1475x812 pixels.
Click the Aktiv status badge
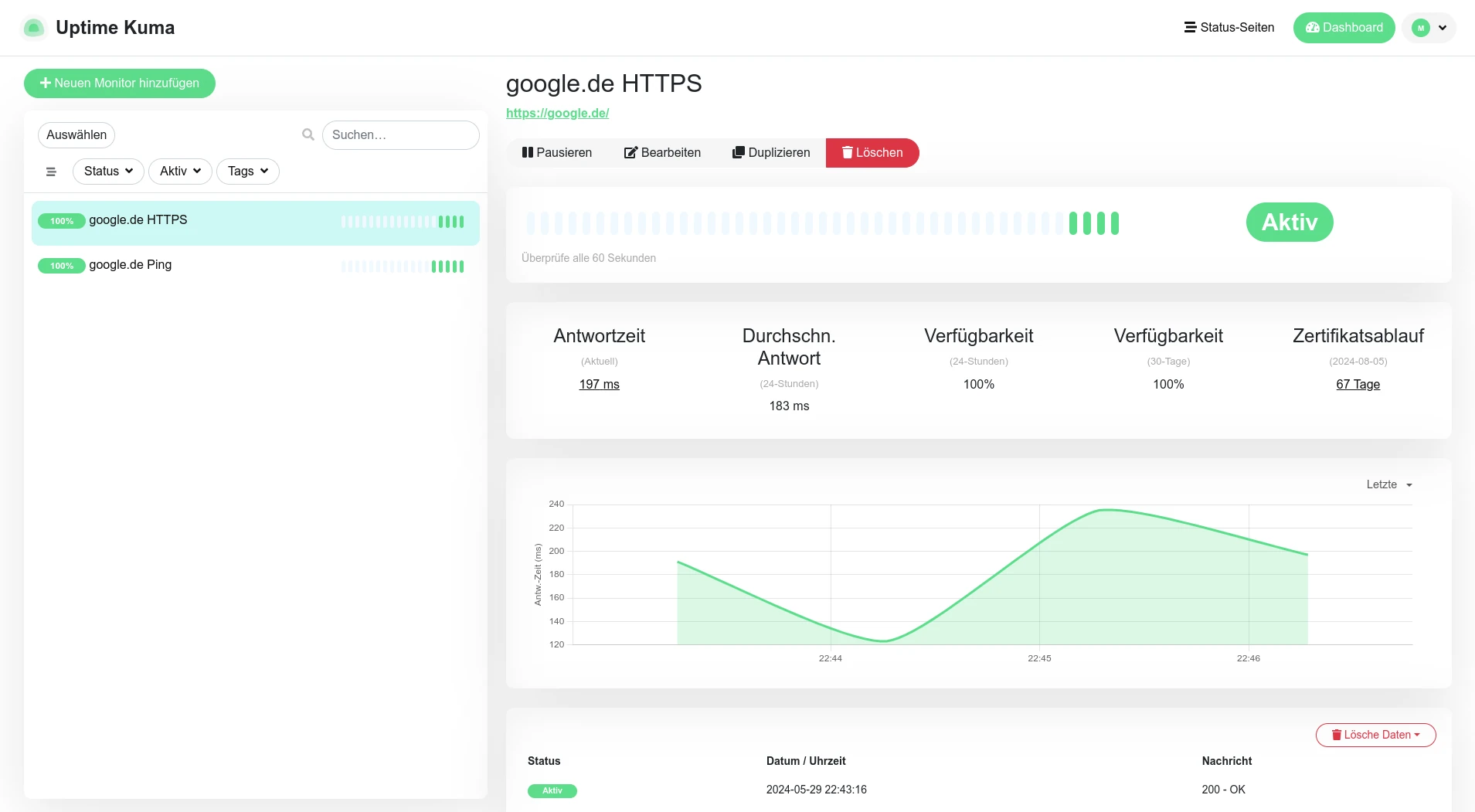1290,223
